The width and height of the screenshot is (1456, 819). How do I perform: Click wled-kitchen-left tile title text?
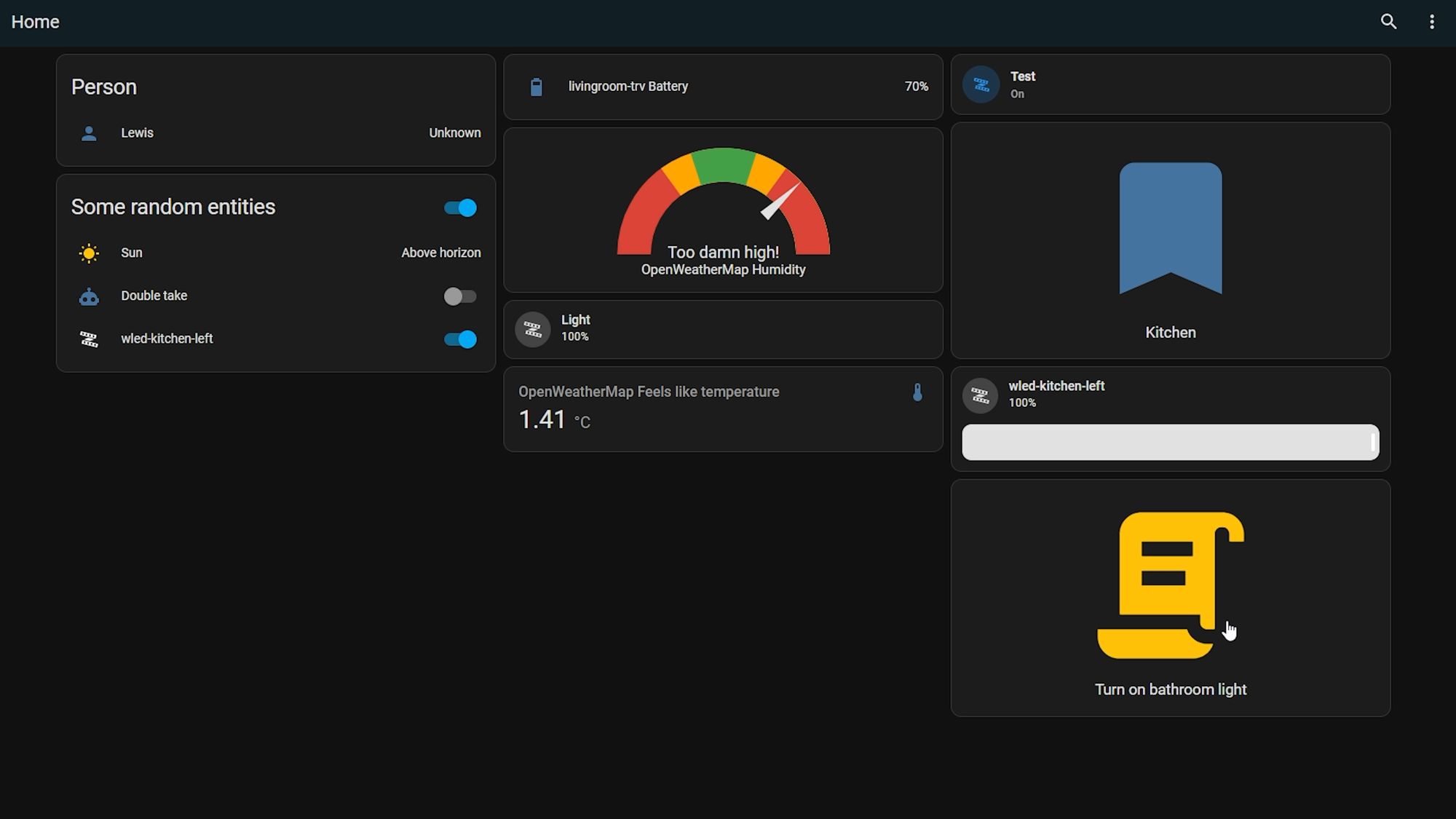[1056, 386]
